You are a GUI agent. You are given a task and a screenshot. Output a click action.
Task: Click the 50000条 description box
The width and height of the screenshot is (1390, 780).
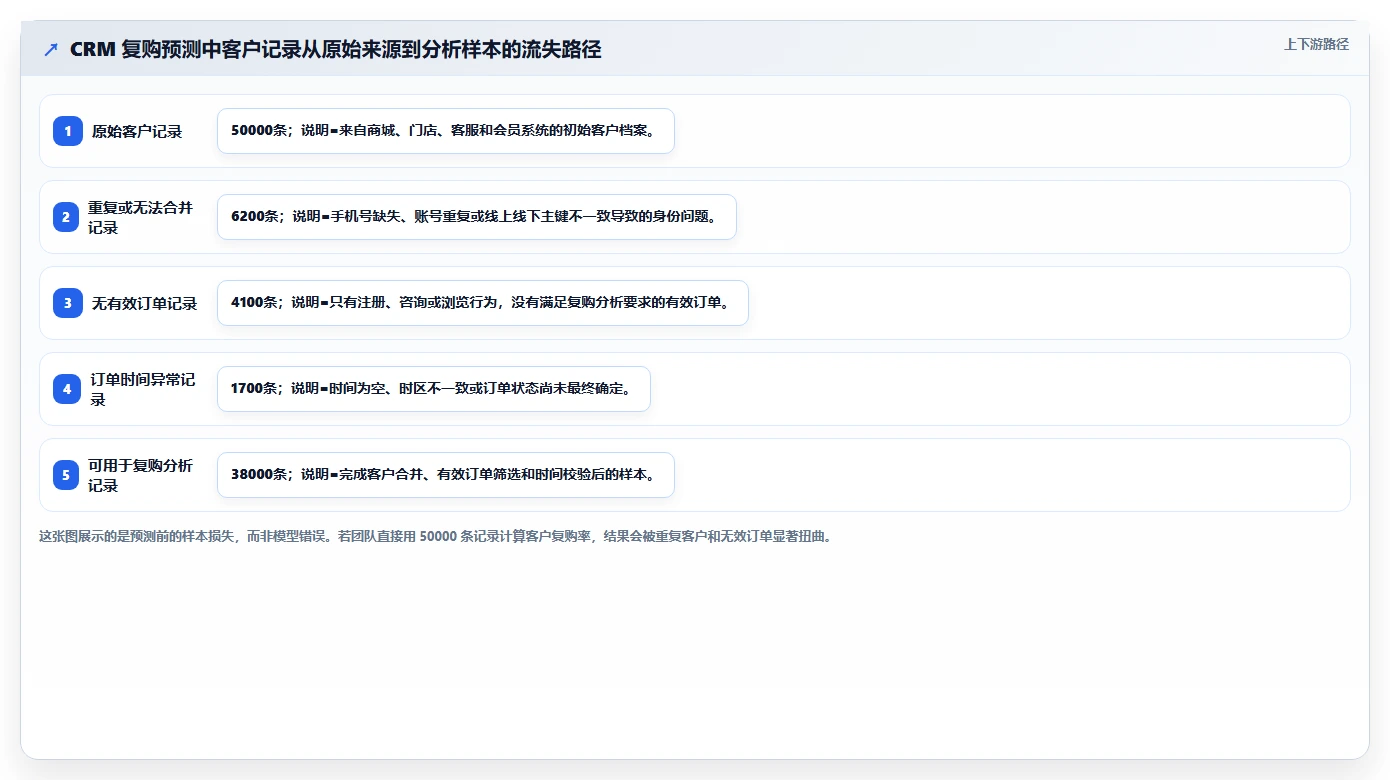[x=446, y=131]
